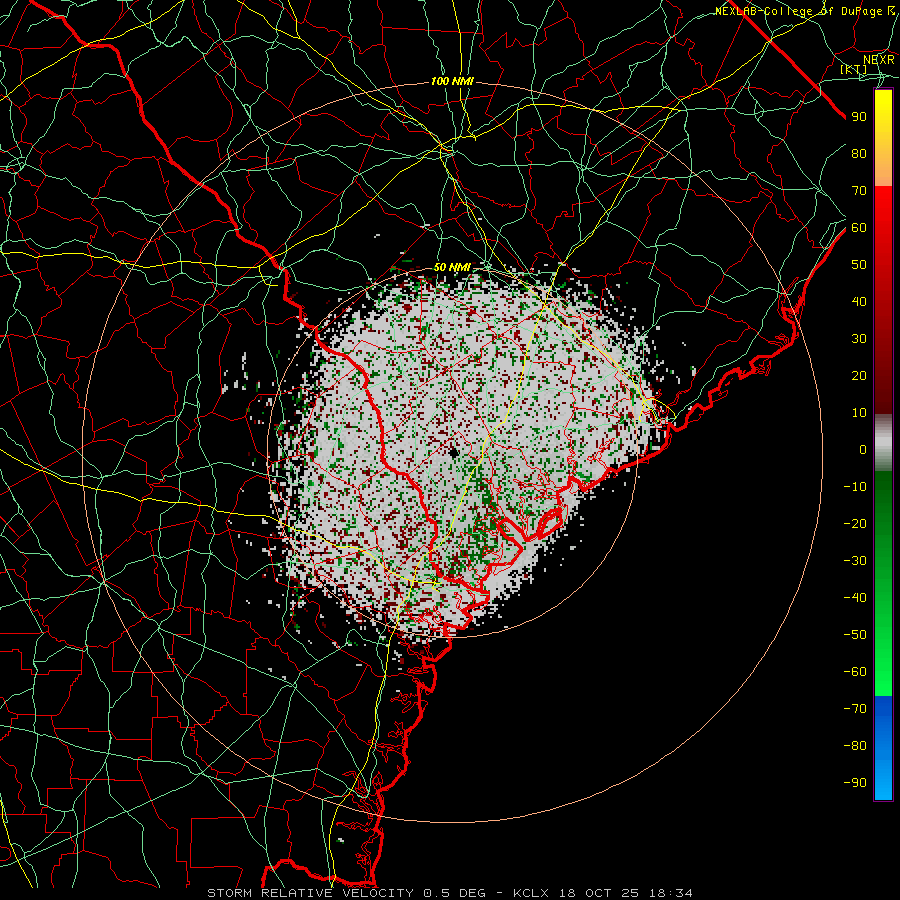This screenshot has height=900, width=900.
Task: Click the positive 70 scale value
Action: 859,191
